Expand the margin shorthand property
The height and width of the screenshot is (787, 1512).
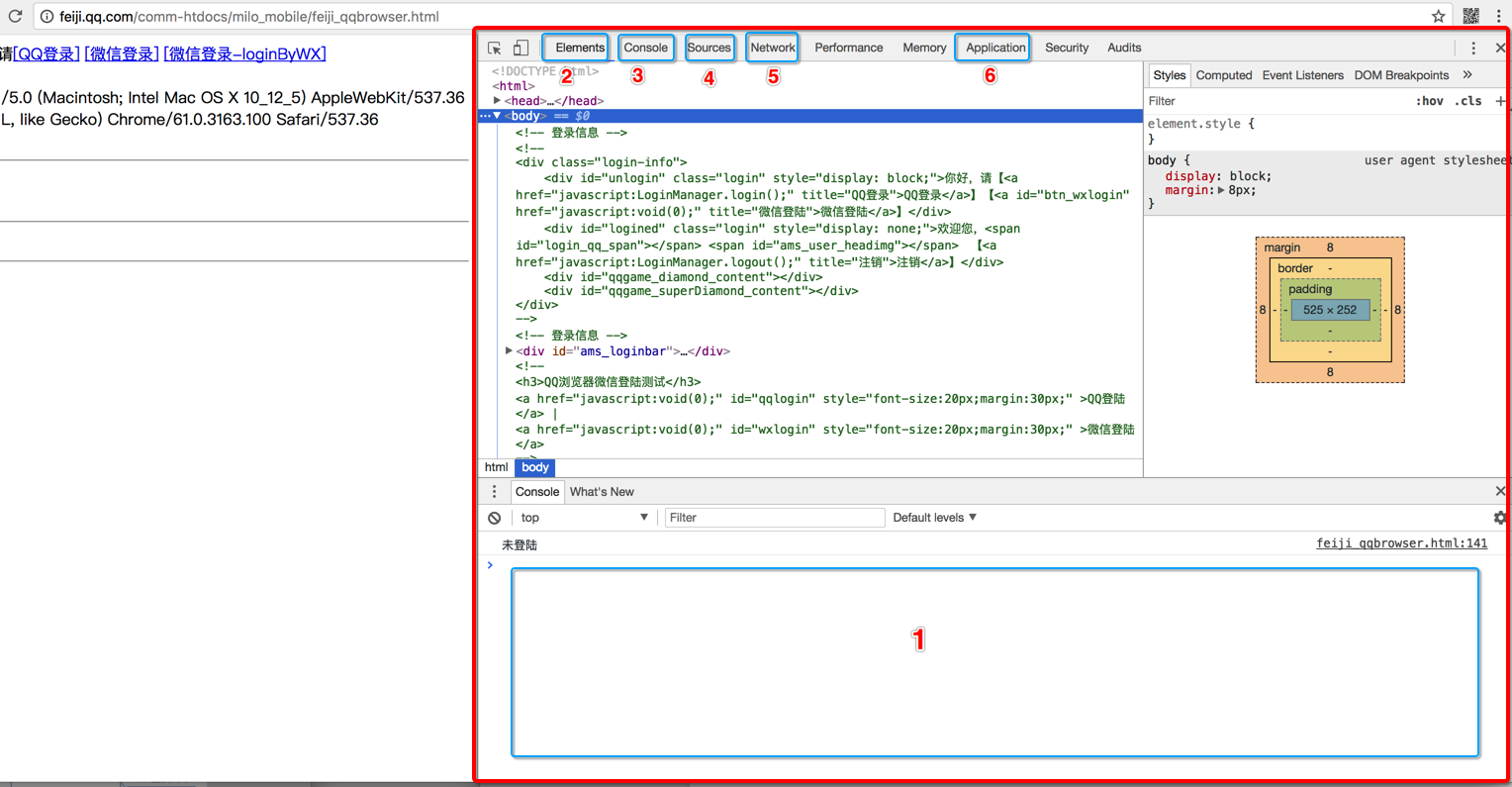coord(1221,190)
